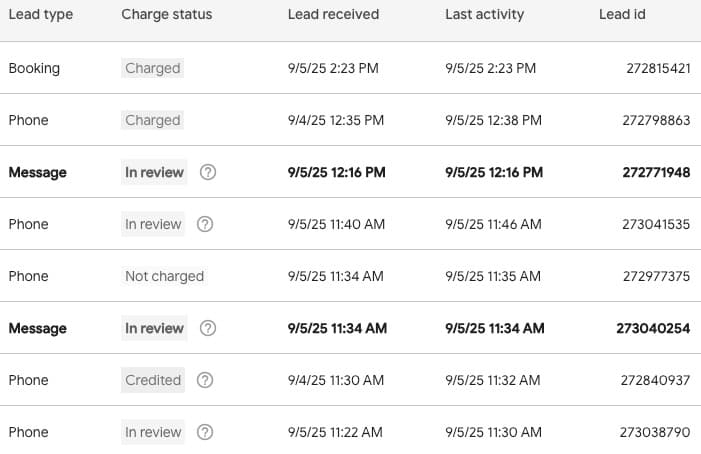The width and height of the screenshot is (701, 454).
Task: Select lead id 273041535
Action: [656, 224]
